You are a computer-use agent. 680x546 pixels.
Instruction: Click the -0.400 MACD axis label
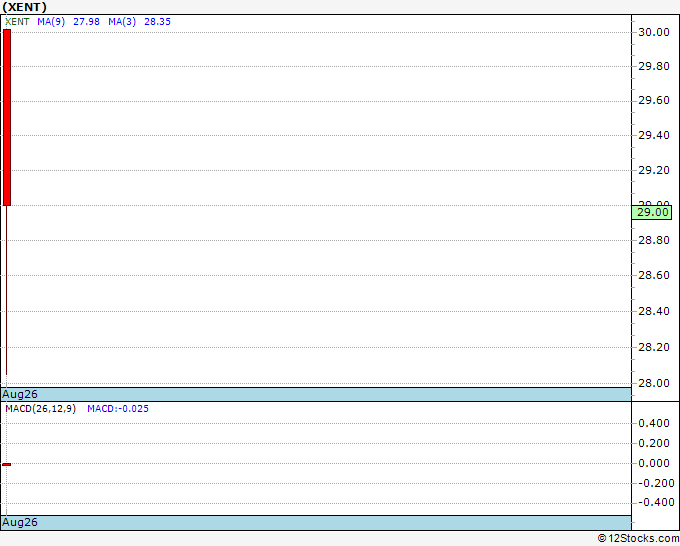pos(655,503)
